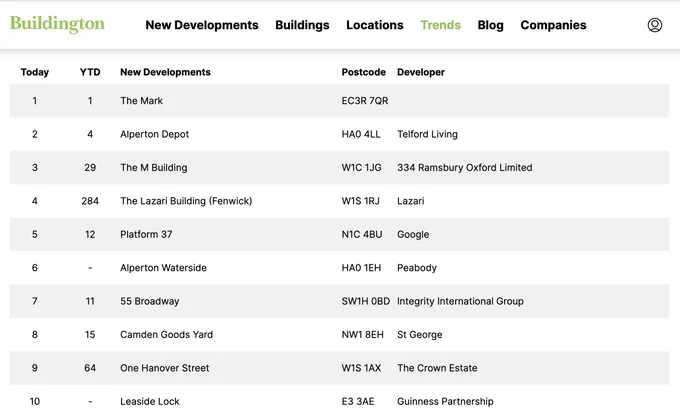Click the Today column header
Screen dimensions: 680x417
click(x=35, y=72)
